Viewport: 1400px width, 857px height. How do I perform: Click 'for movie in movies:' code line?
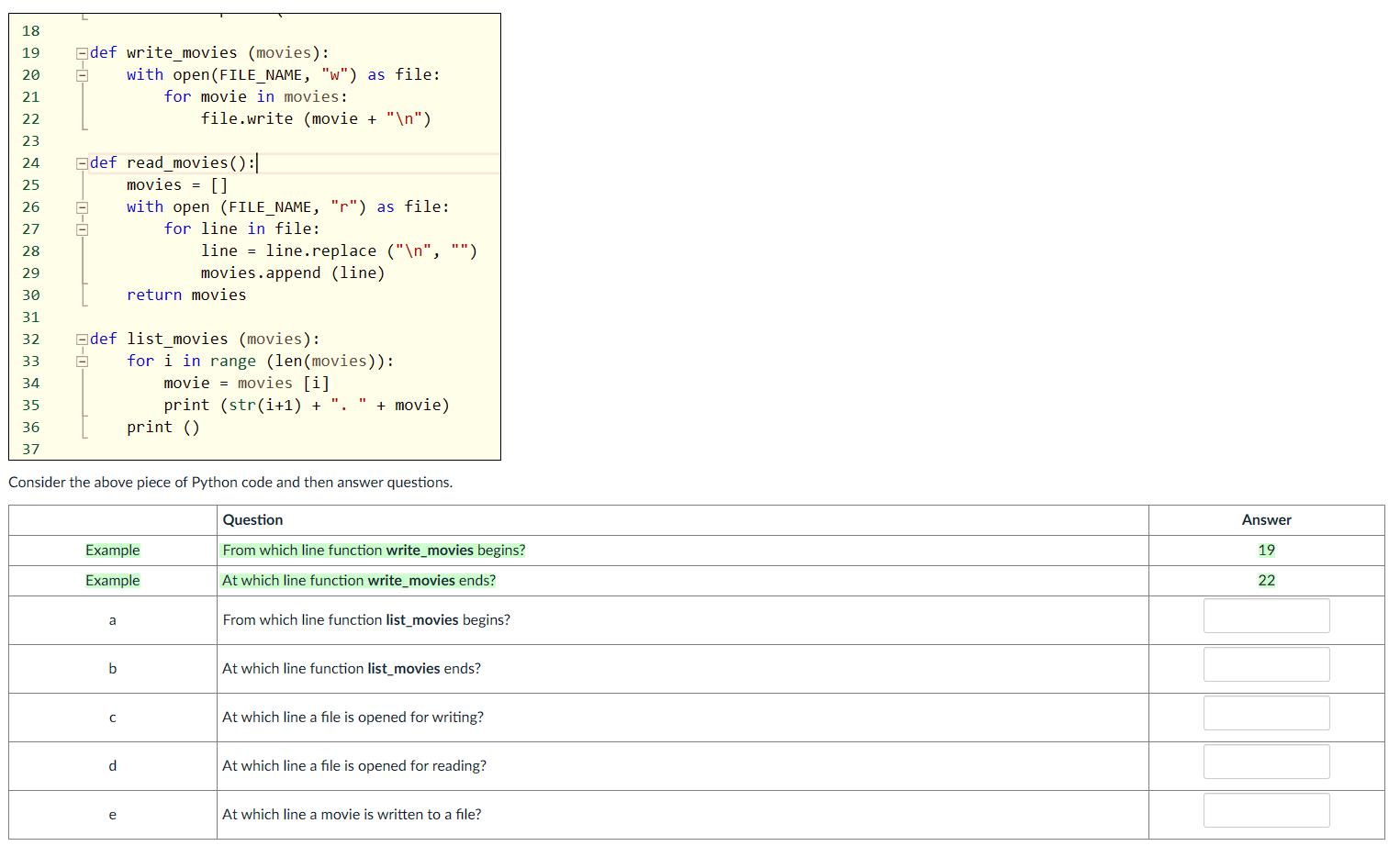(x=256, y=97)
